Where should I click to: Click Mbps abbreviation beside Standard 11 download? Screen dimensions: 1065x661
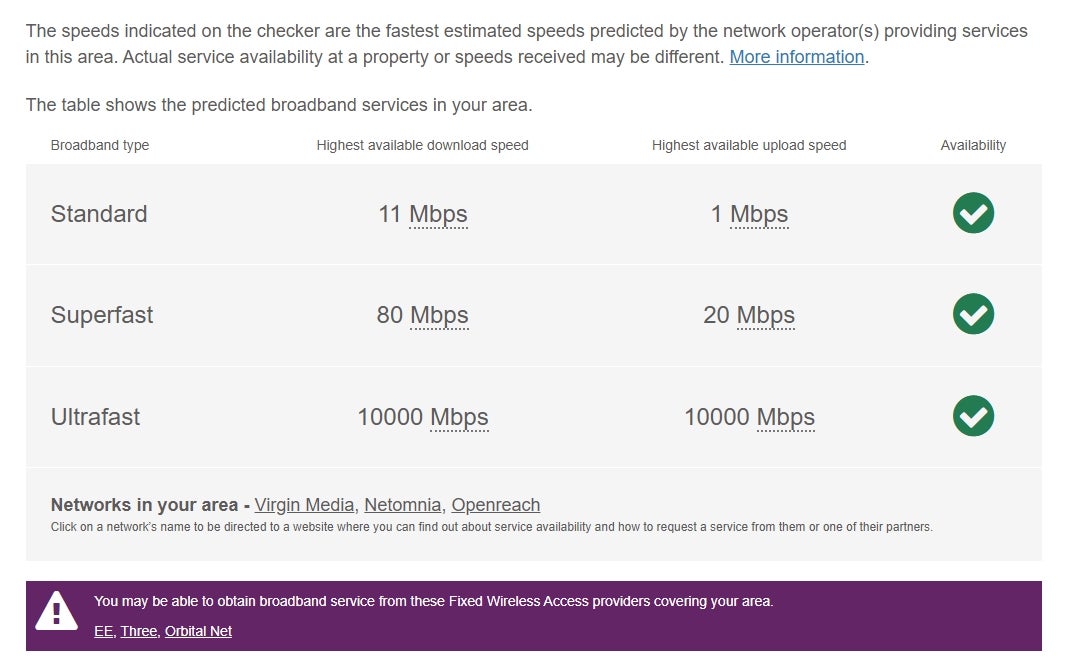[x=438, y=215]
